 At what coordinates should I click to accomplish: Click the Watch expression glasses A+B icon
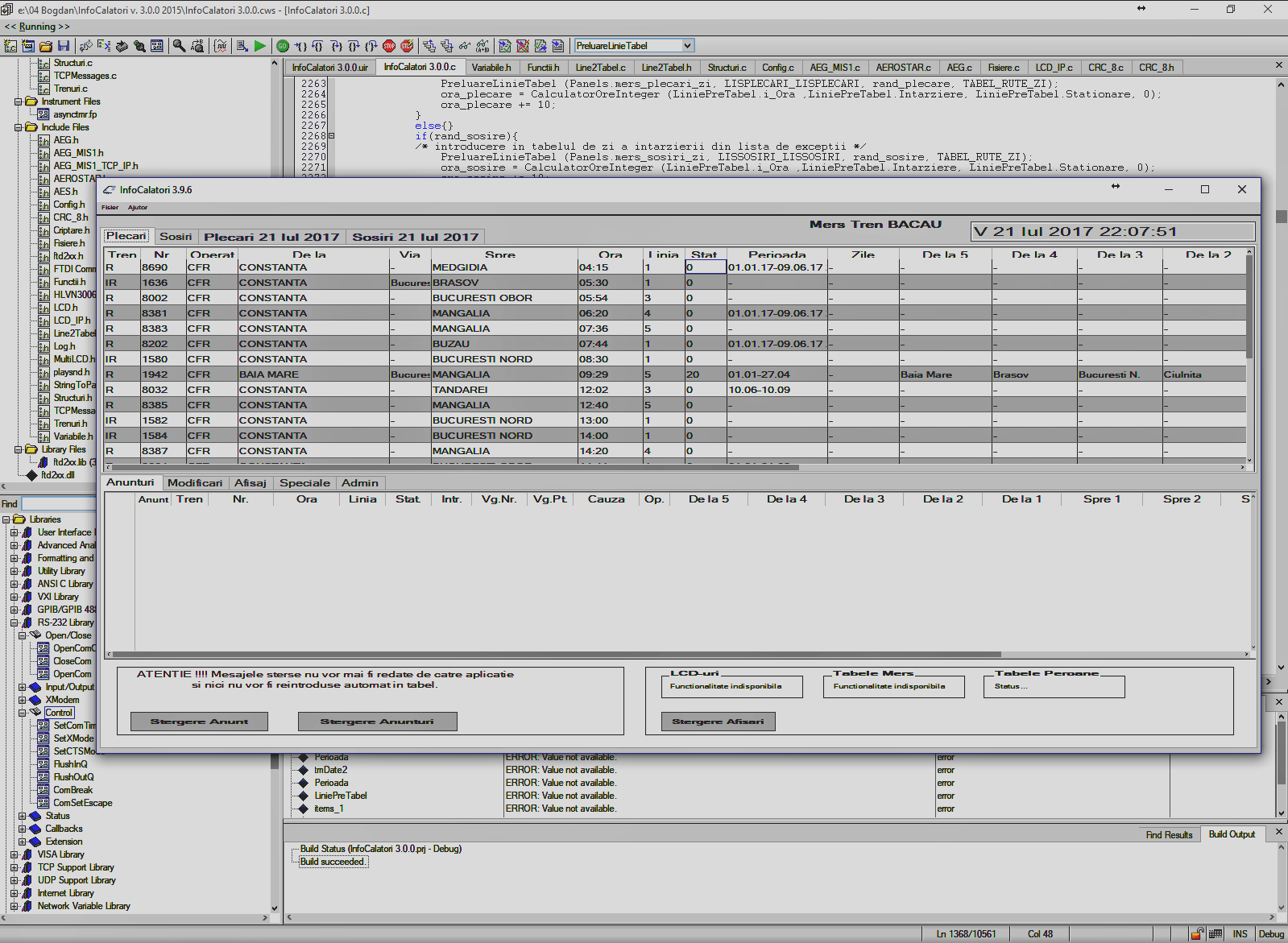(482, 46)
